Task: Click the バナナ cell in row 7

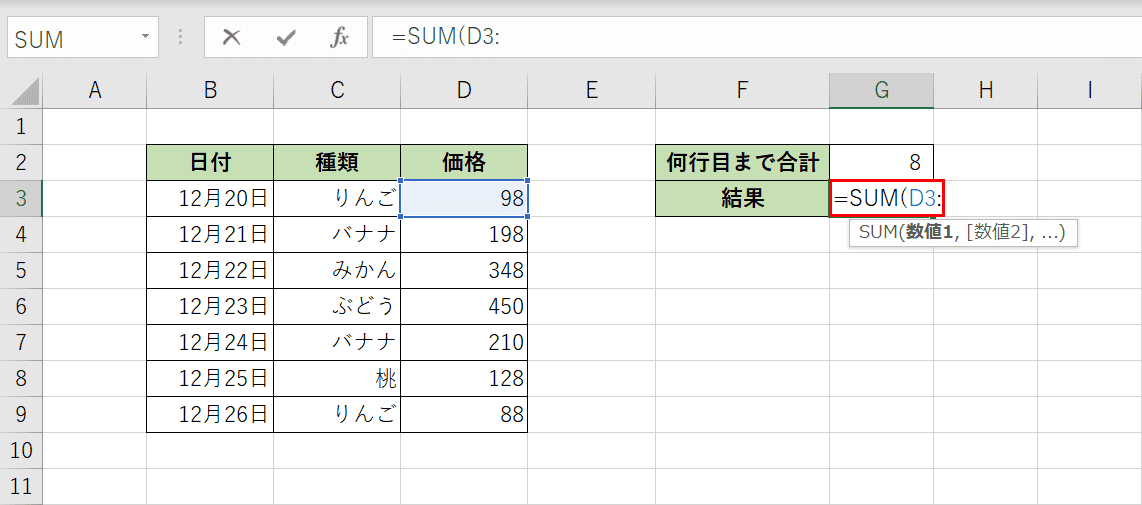Action: 336,342
